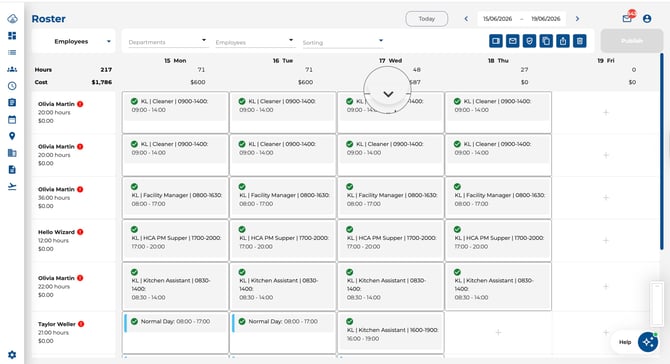This screenshot has width=670, height=364.
Task: Click the end date 19/06/2026 field
Action: (x=546, y=19)
